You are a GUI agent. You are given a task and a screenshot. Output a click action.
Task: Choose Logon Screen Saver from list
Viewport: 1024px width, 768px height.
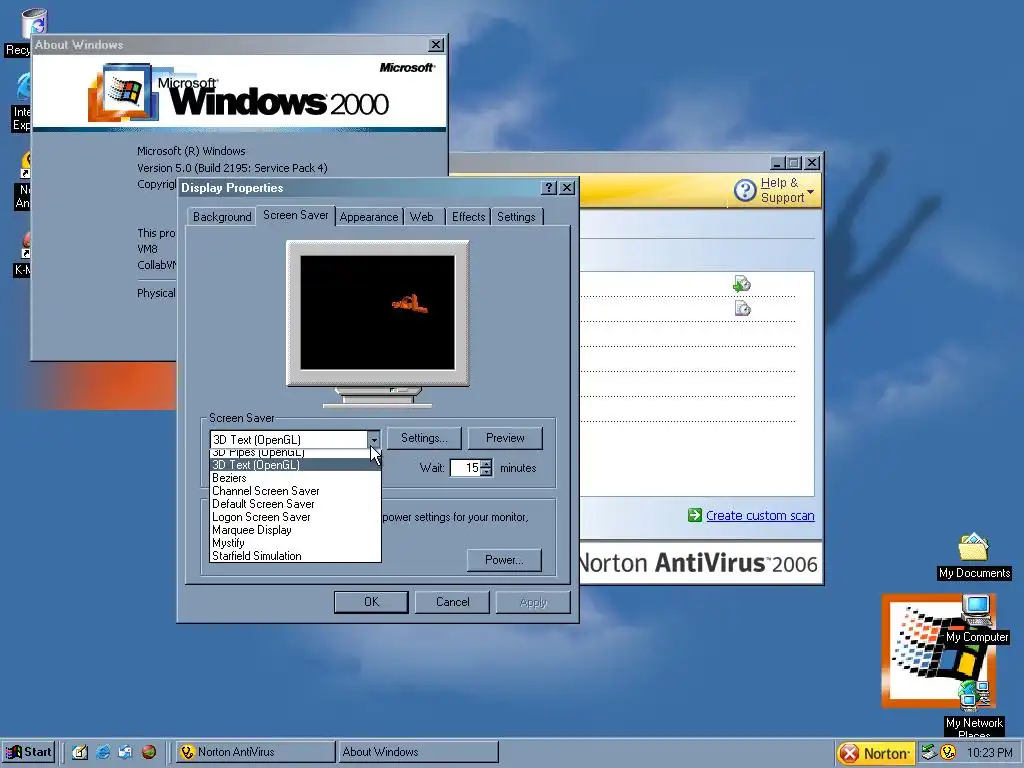[x=295, y=517]
